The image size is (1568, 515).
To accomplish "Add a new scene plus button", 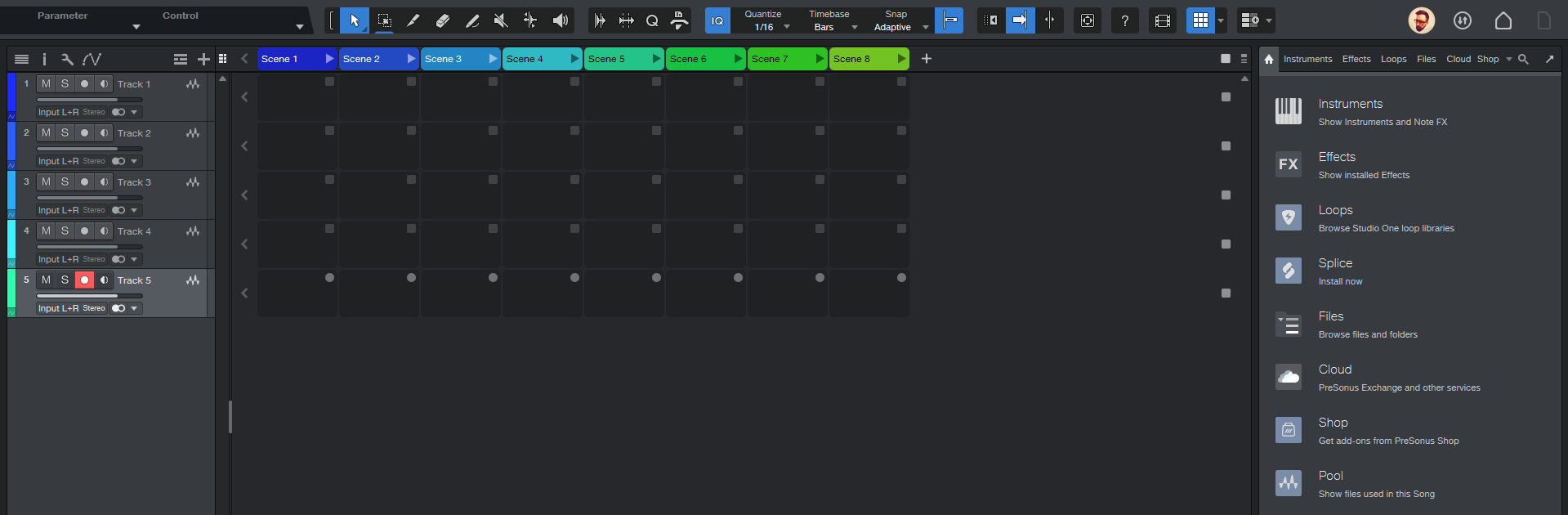I will coord(927,59).
